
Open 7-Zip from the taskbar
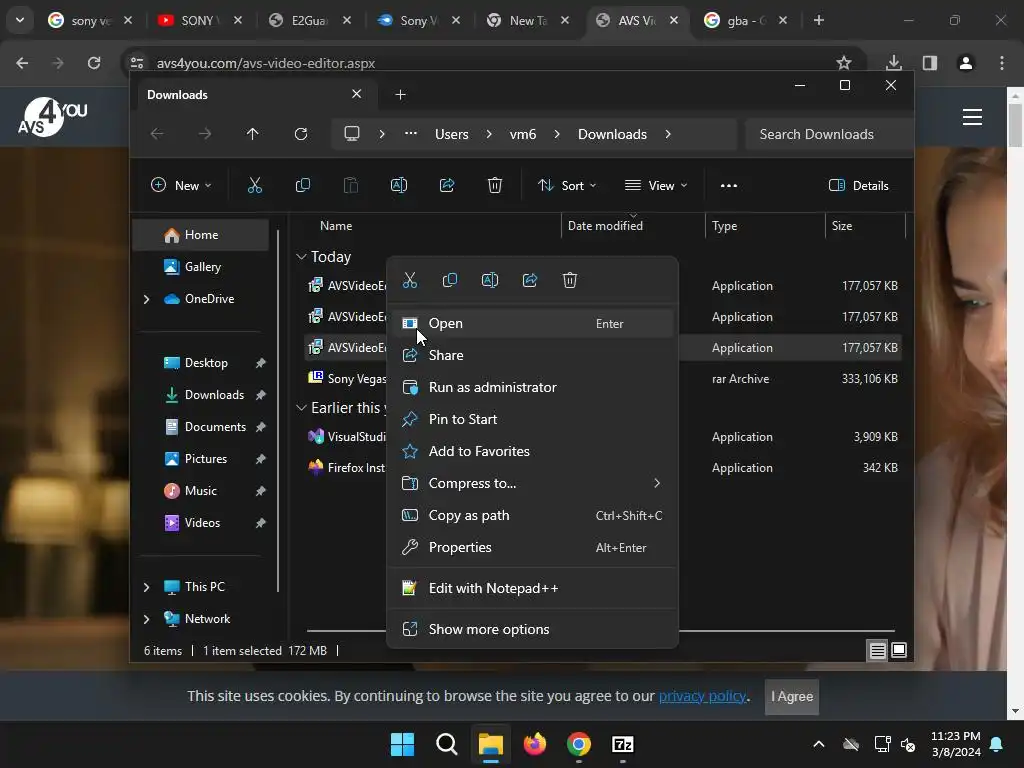click(x=622, y=744)
